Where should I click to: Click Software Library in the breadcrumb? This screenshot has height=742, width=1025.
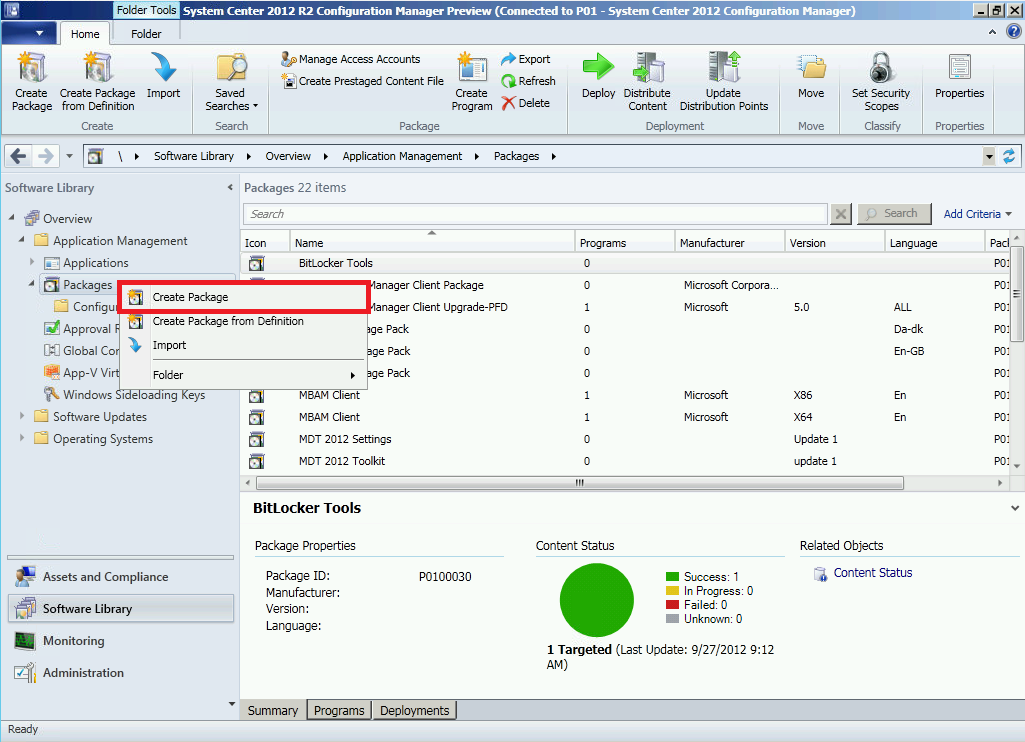click(193, 156)
